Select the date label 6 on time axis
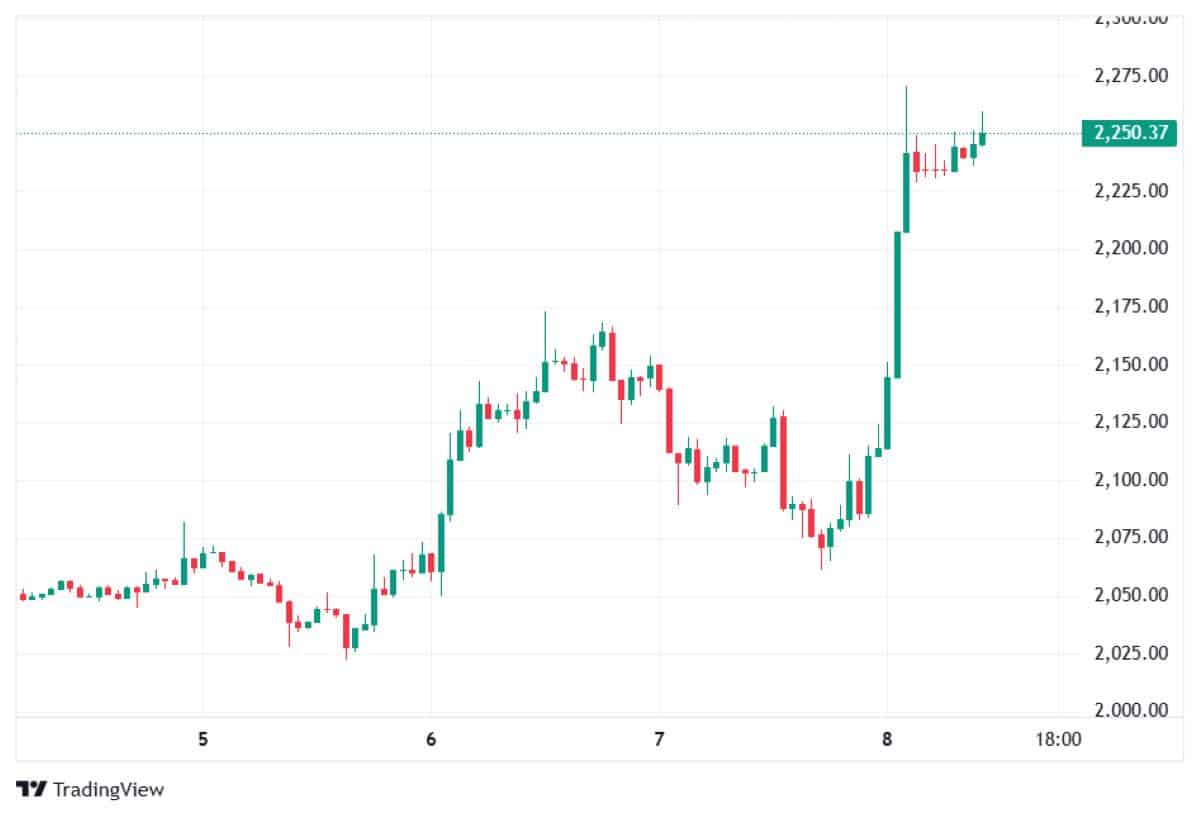This screenshot has width=1200, height=817. (431, 741)
